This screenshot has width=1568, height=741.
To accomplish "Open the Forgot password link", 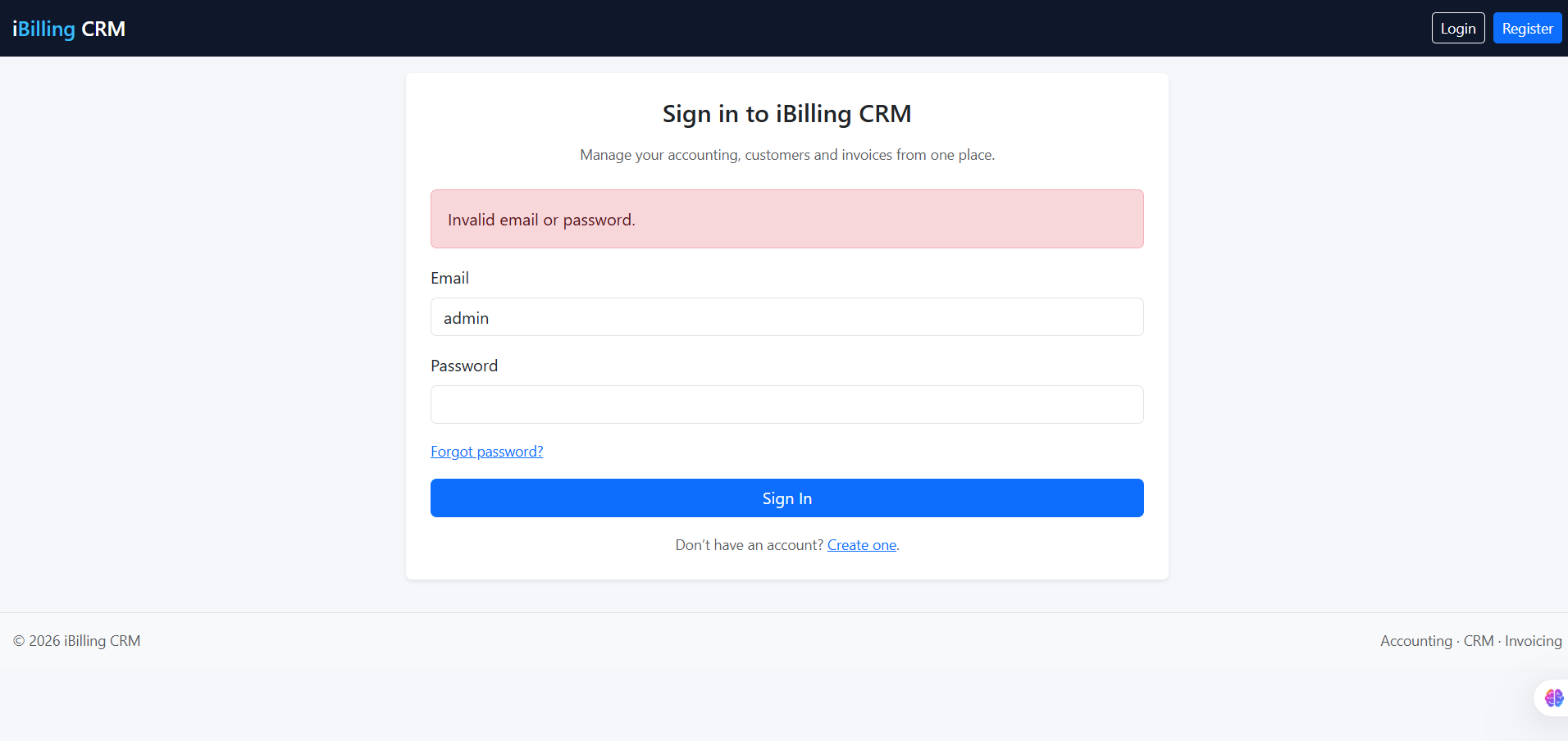I will (486, 451).
